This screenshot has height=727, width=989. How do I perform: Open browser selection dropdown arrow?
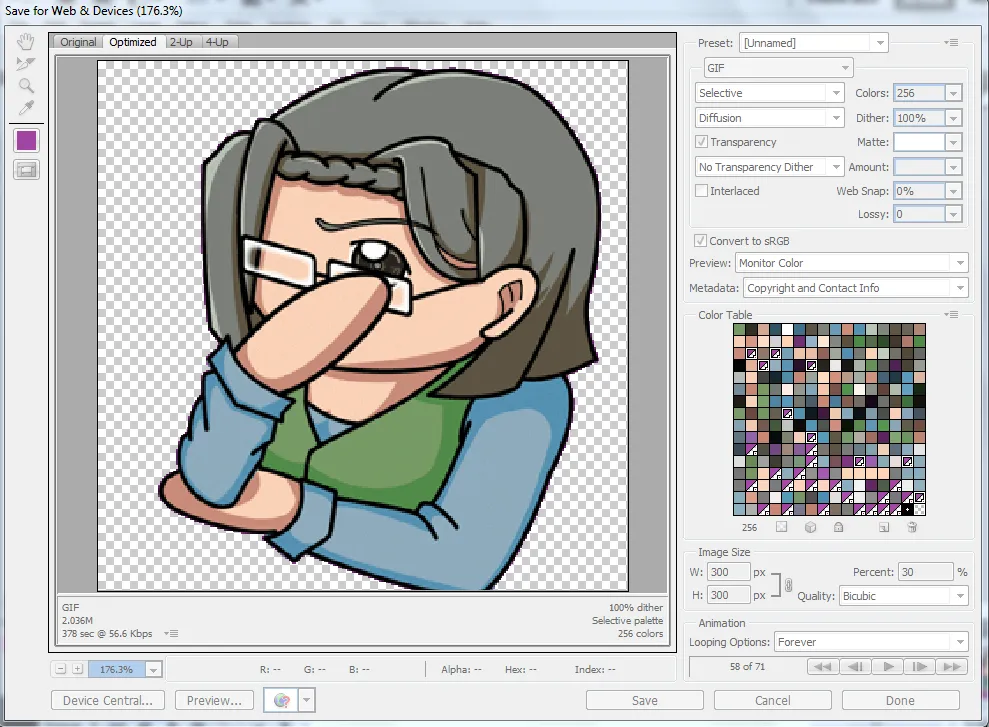point(307,701)
